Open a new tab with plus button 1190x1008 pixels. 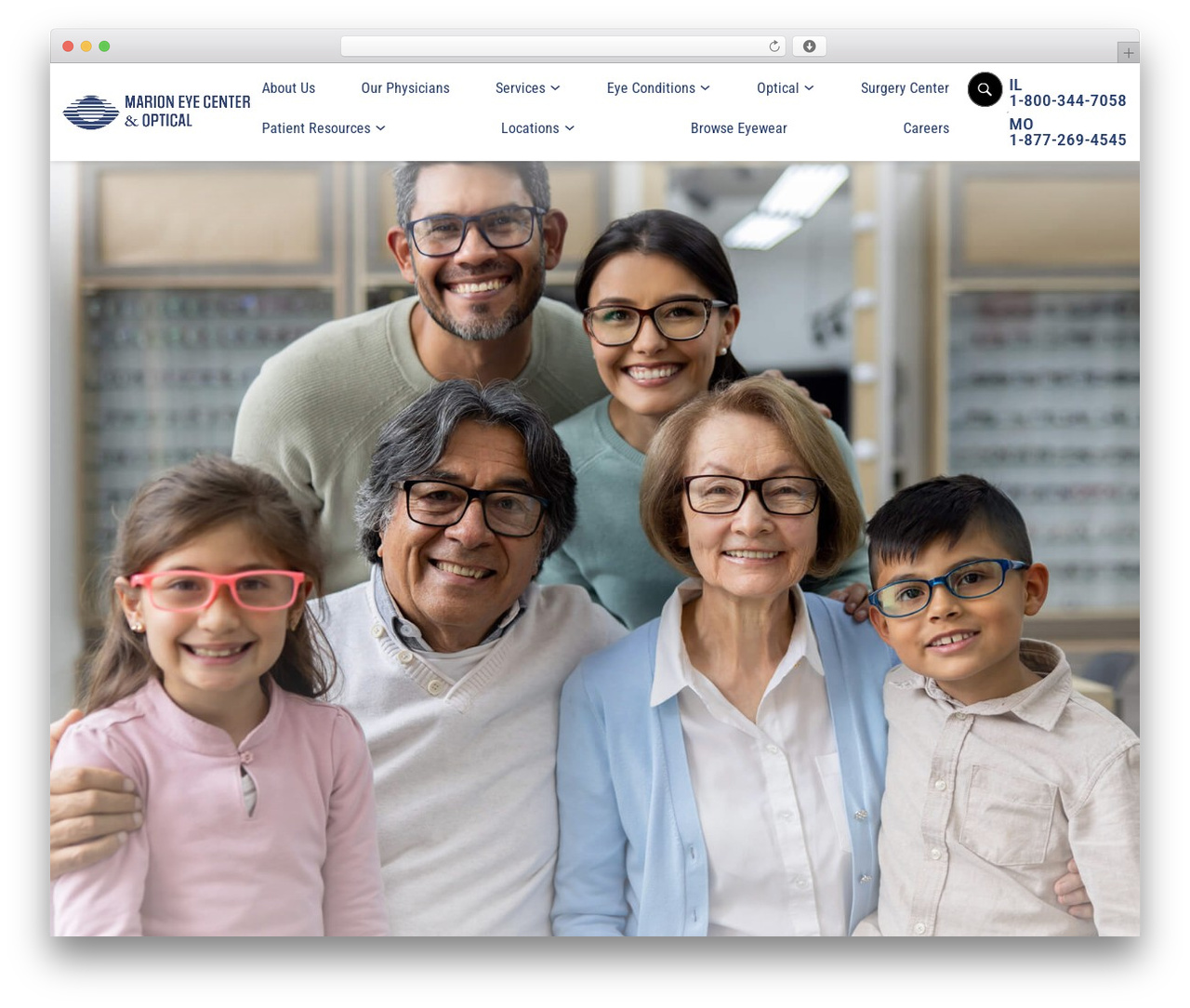point(1128,53)
